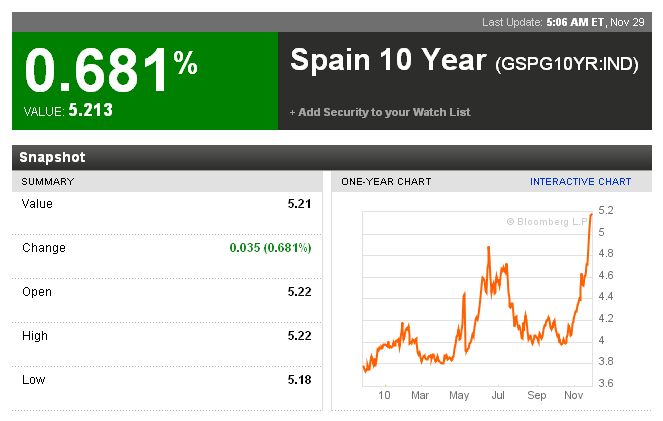
Task: Select the Open row showing 5.22
Action: (x=166, y=292)
